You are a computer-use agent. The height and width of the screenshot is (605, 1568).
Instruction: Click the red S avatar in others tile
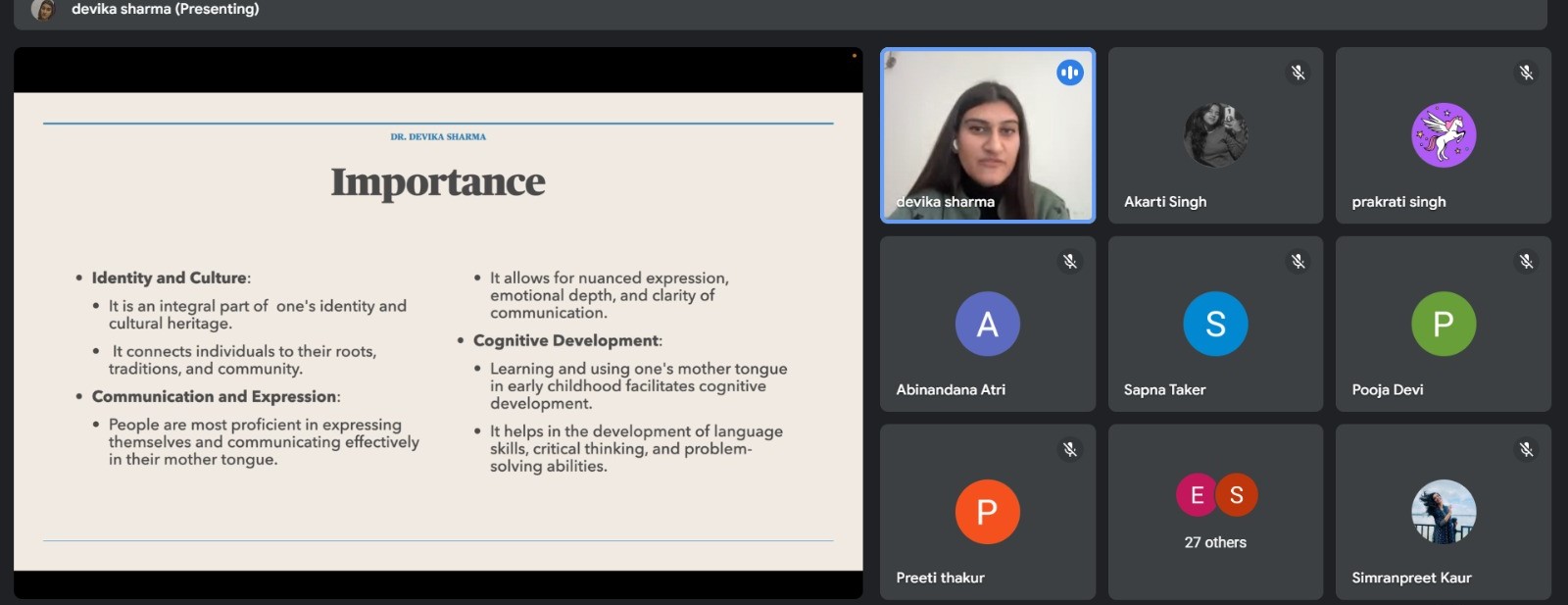tap(1237, 495)
